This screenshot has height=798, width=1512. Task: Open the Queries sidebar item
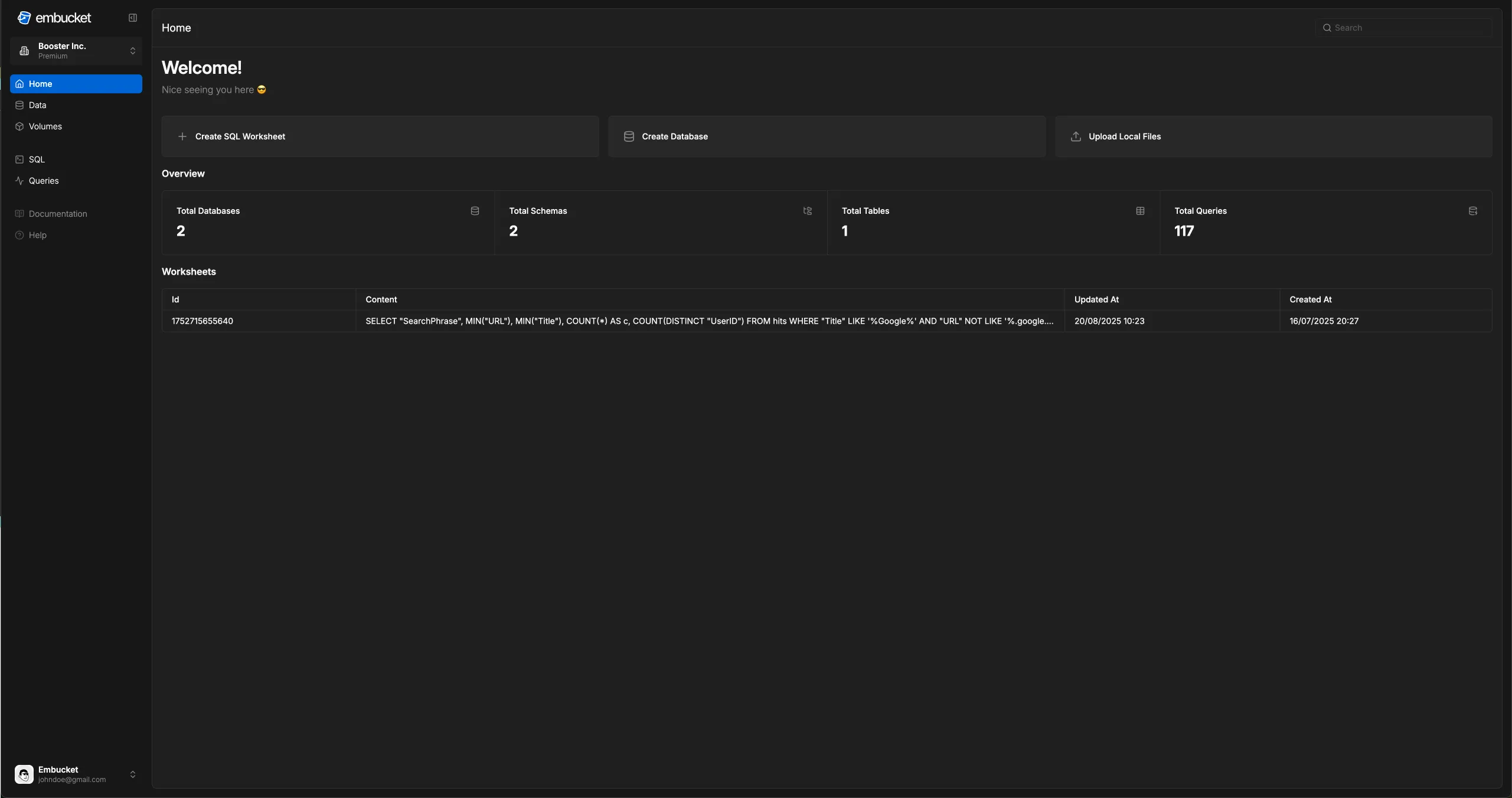[76, 181]
